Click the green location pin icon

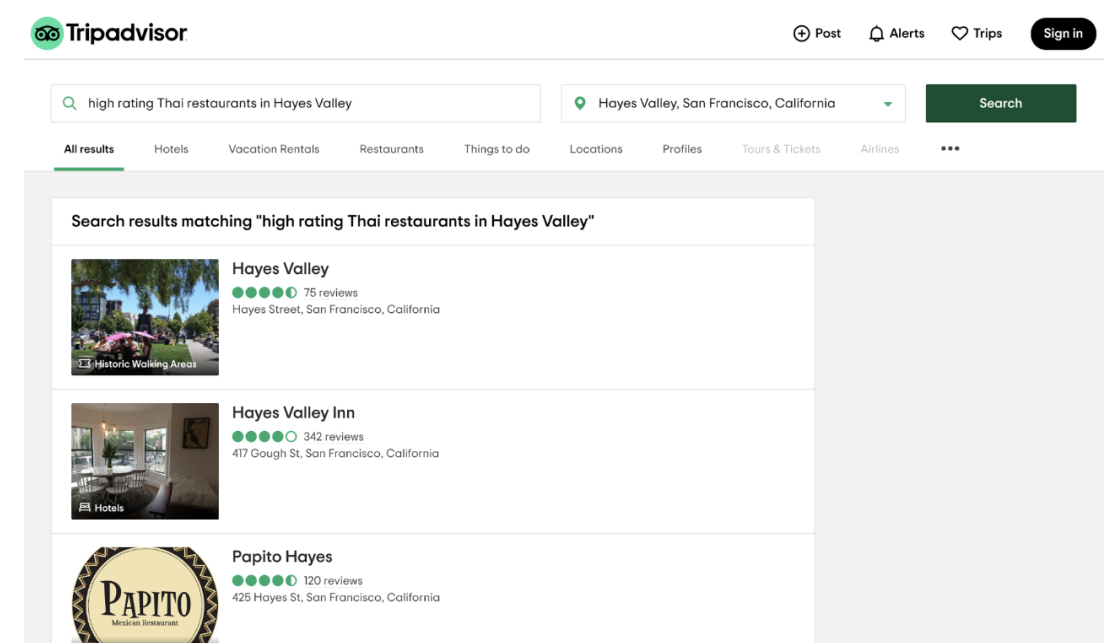coord(580,103)
